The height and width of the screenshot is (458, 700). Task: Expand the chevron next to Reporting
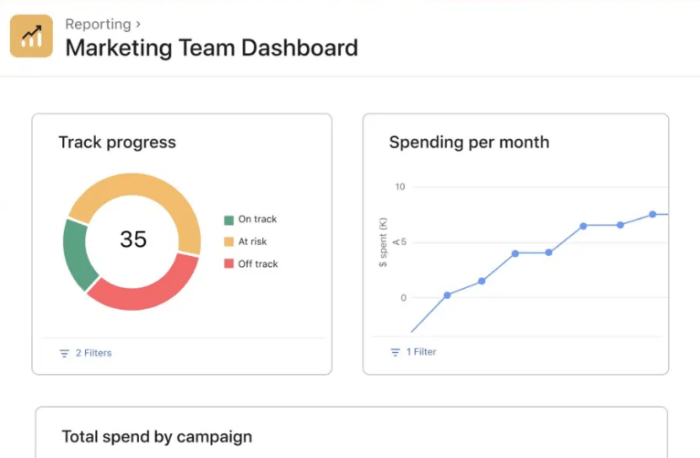point(138,23)
